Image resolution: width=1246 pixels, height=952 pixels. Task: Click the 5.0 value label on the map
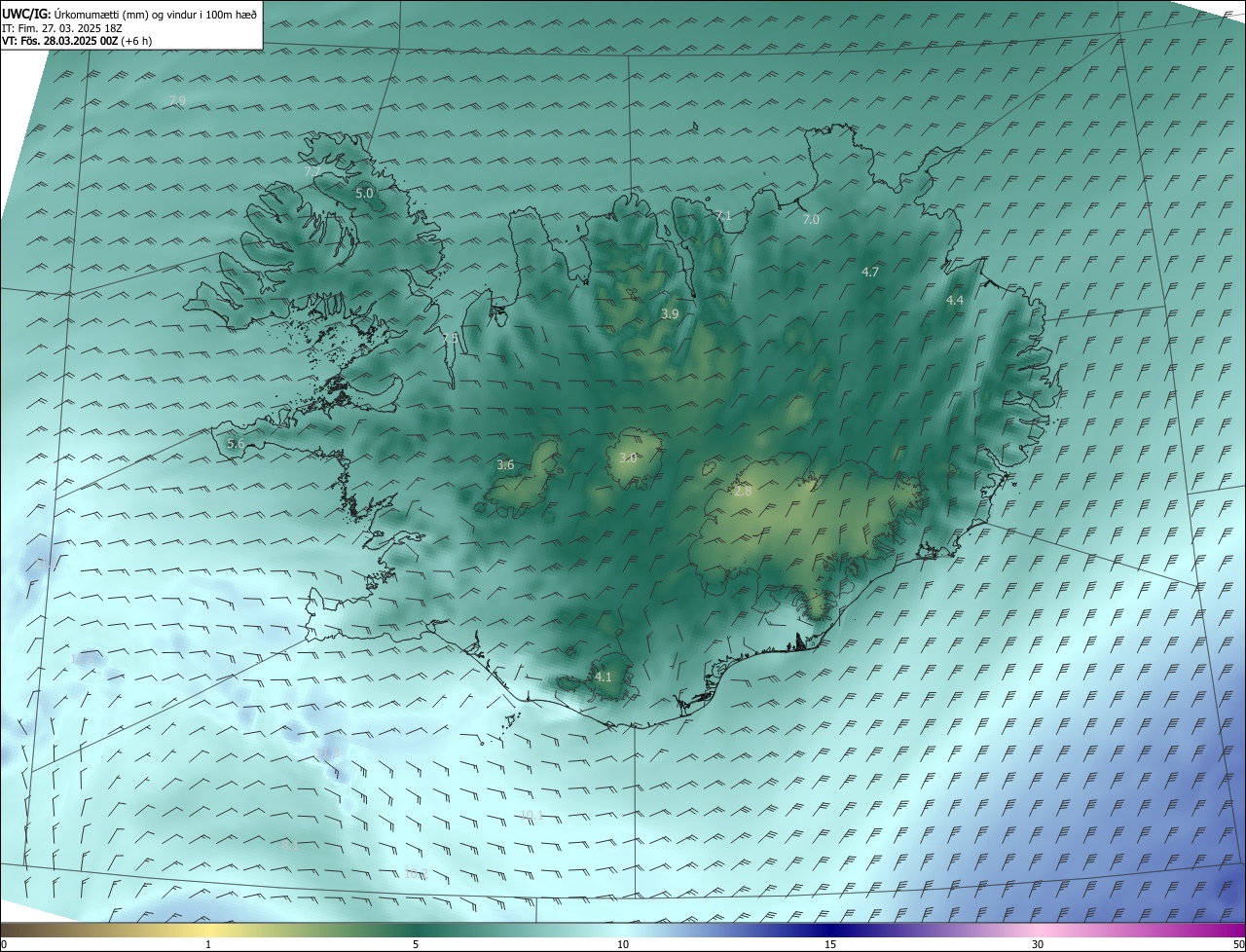click(364, 194)
